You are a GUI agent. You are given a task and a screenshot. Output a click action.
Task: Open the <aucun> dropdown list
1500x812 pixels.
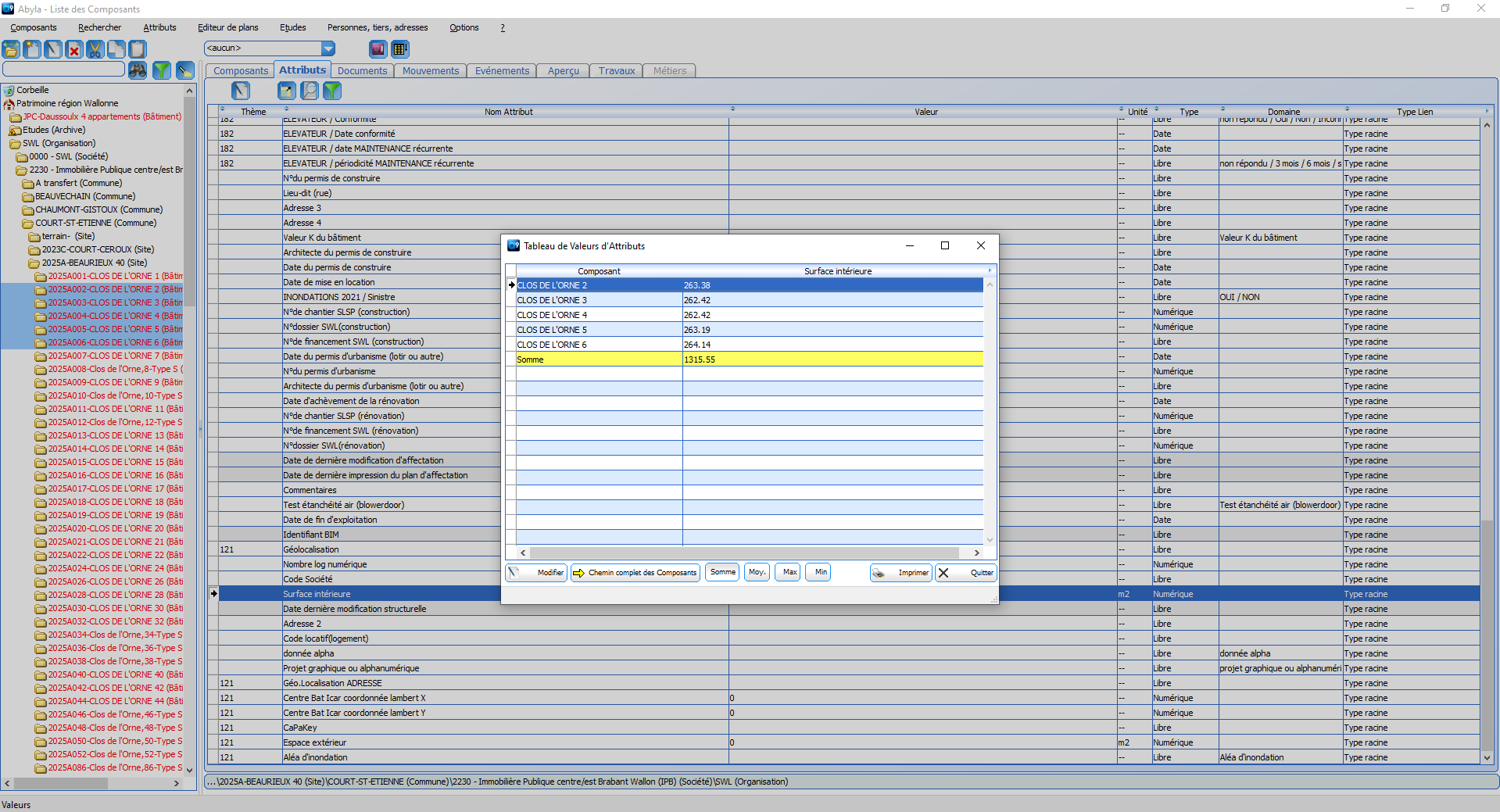point(328,48)
